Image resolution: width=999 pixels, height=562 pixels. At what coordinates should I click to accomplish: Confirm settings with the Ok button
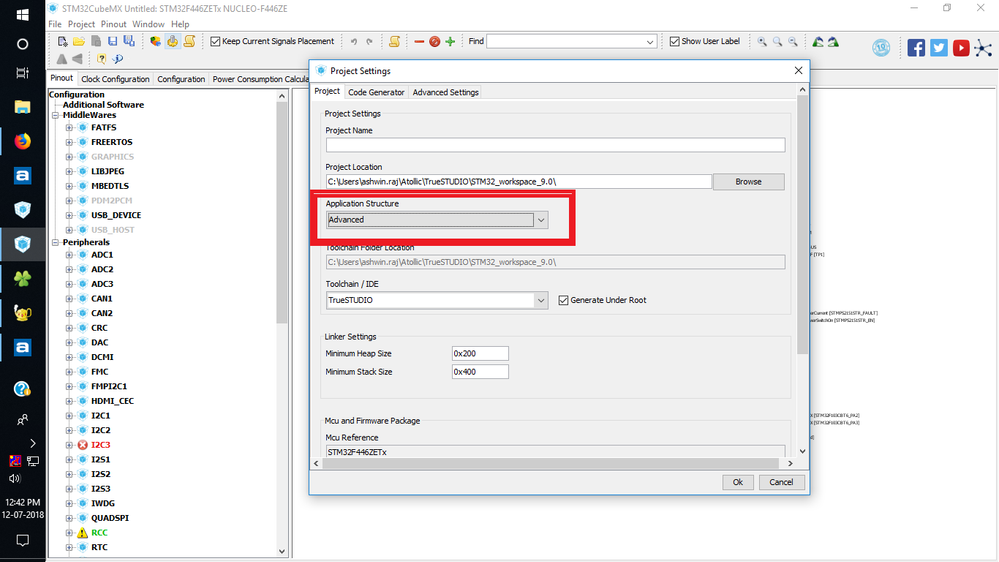(x=738, y=482)
